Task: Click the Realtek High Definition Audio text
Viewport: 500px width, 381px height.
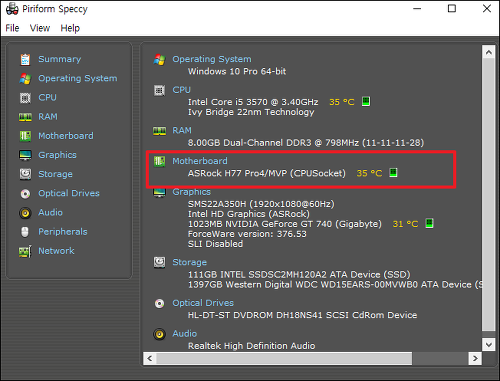Action: (251, 346)
